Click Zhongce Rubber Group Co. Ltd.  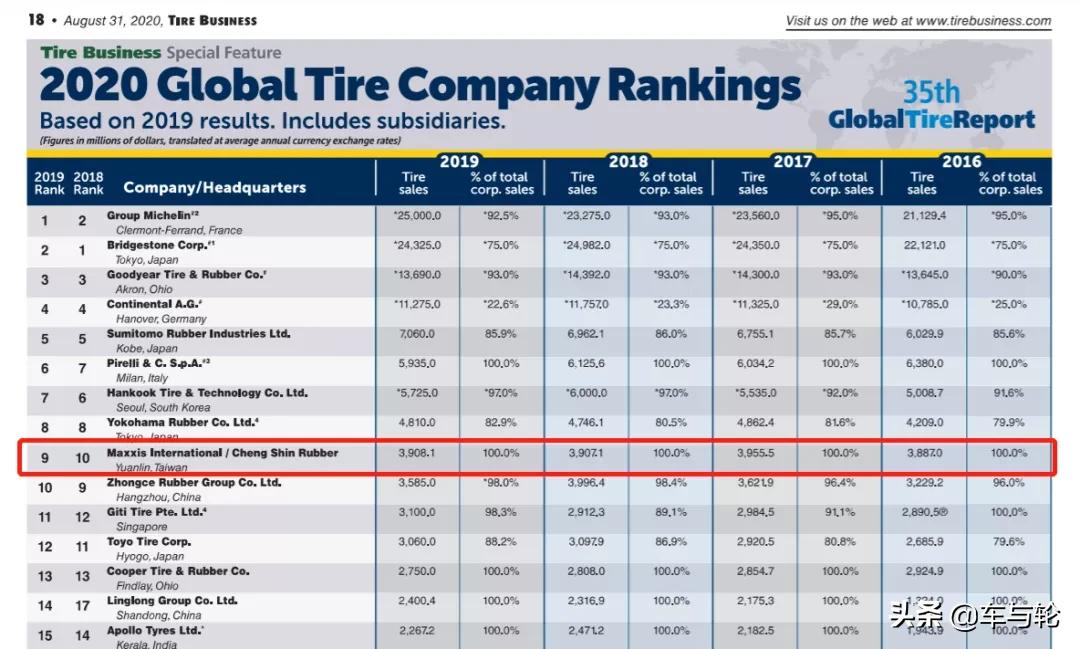coord(194,483)
